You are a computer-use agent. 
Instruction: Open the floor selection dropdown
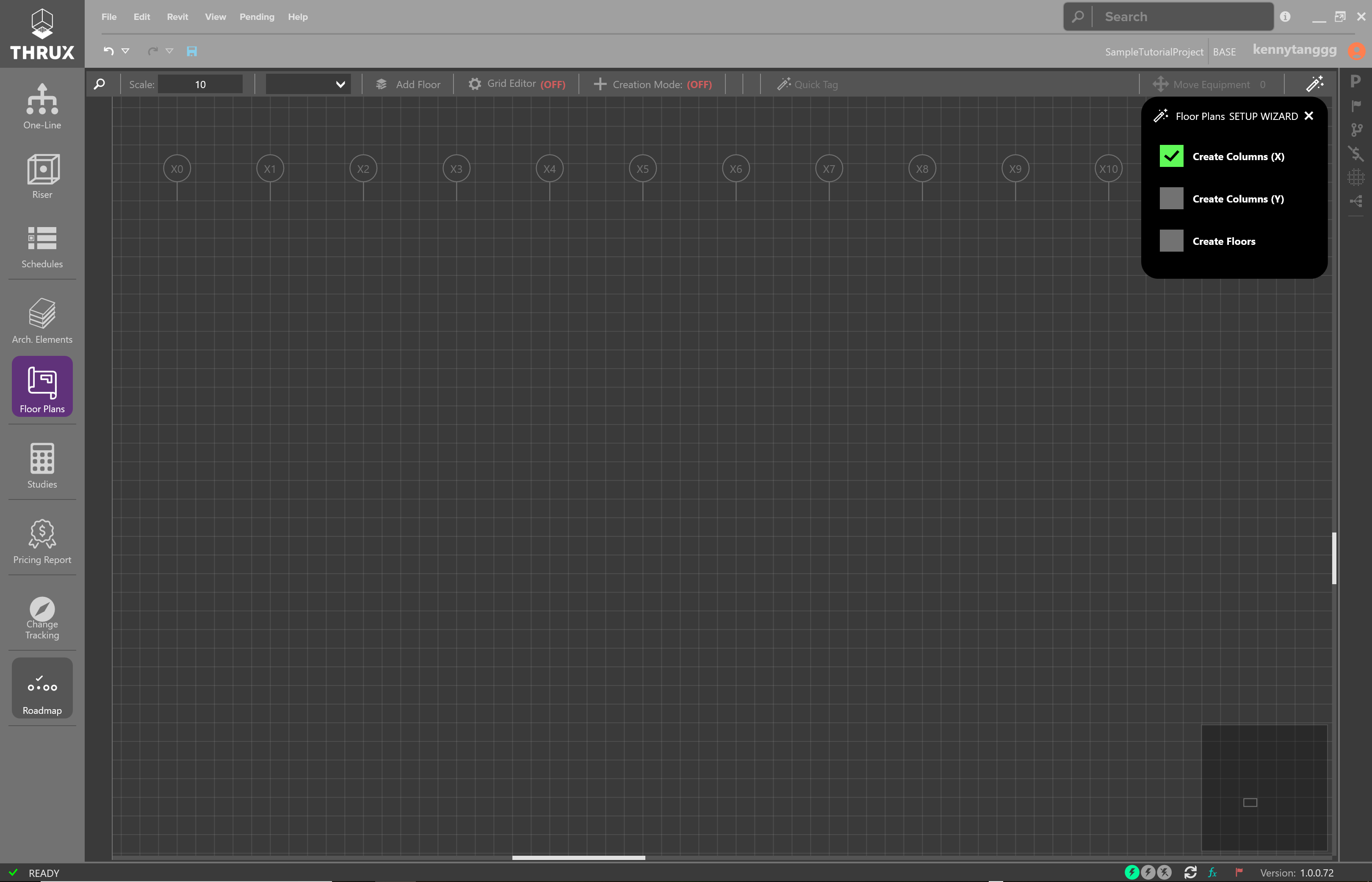pos(308,84)
